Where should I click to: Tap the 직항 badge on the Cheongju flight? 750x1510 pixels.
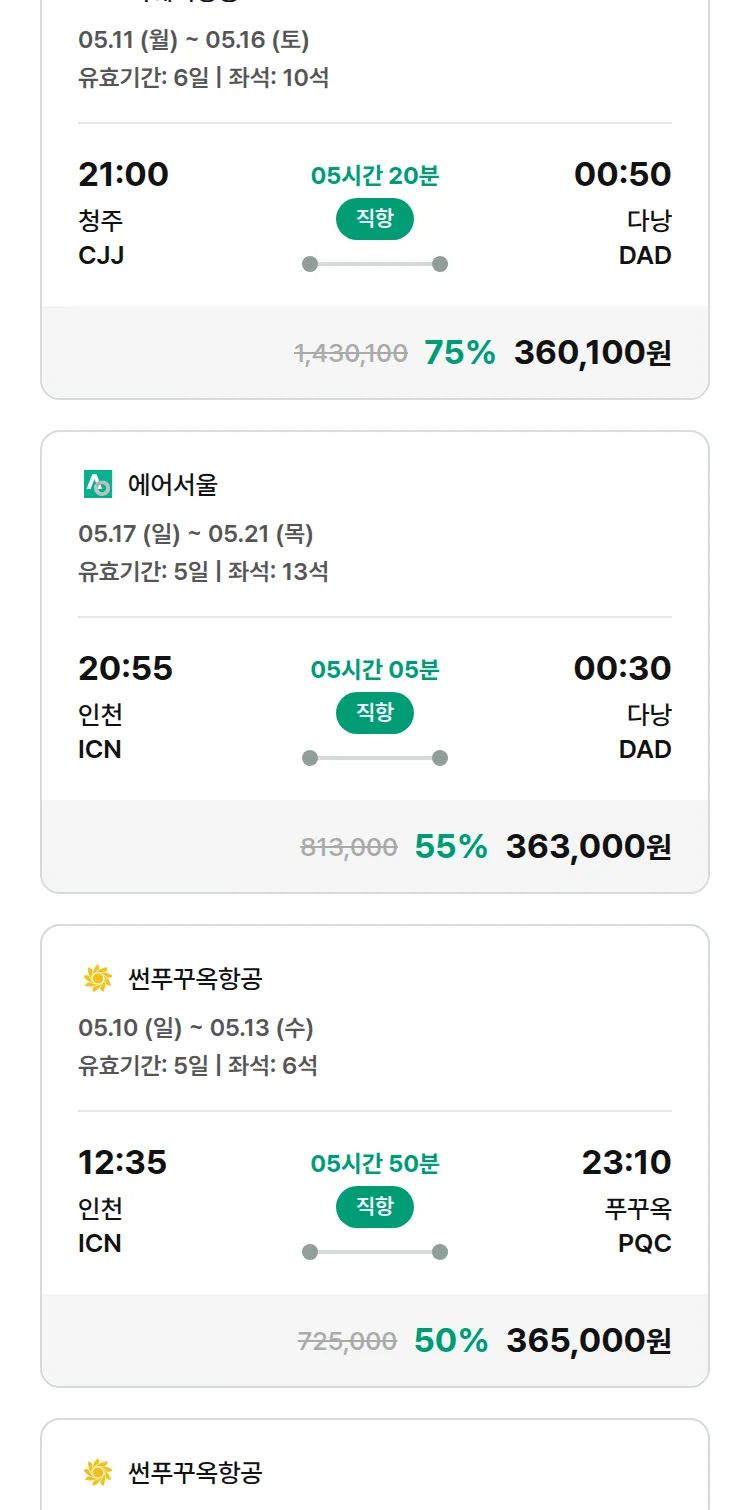tap(375, 219)
